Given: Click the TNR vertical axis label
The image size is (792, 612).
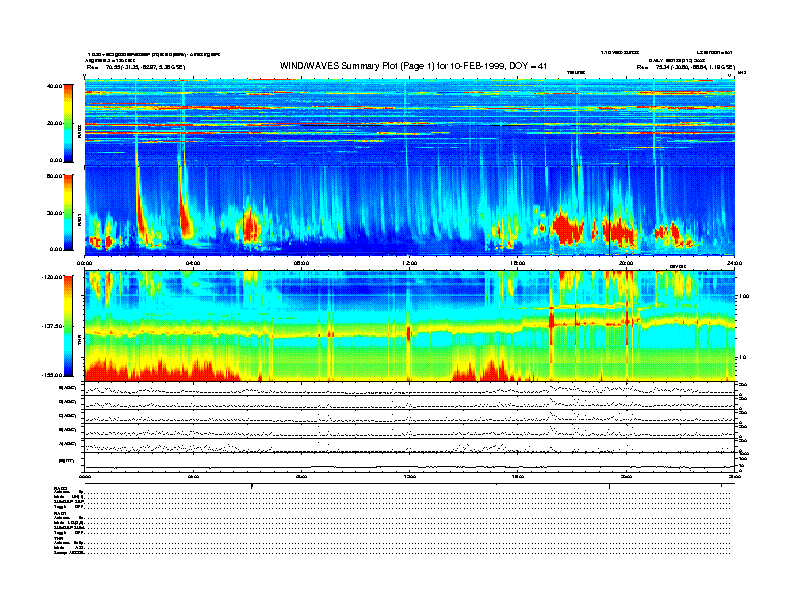Looking at the screenshot, I should pyautogui.click(x=79, y=342).
